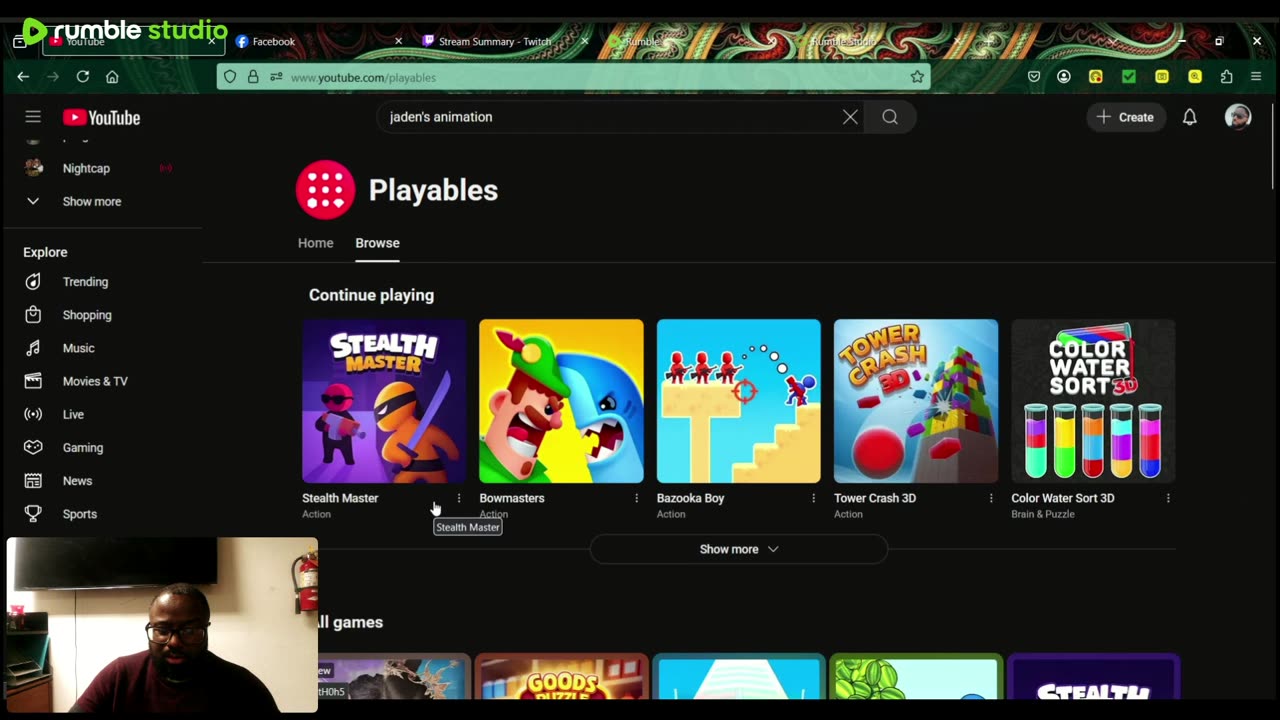Open the Tower Crash 3D title link
The height and width of the screenshot is (720, 1280).
pos(875,498)
